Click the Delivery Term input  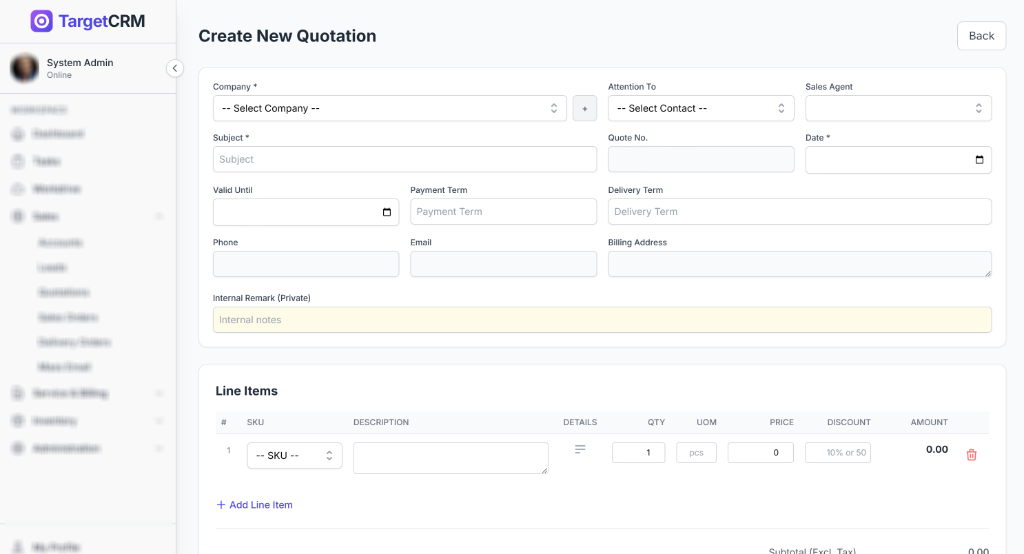coord(799,212)
